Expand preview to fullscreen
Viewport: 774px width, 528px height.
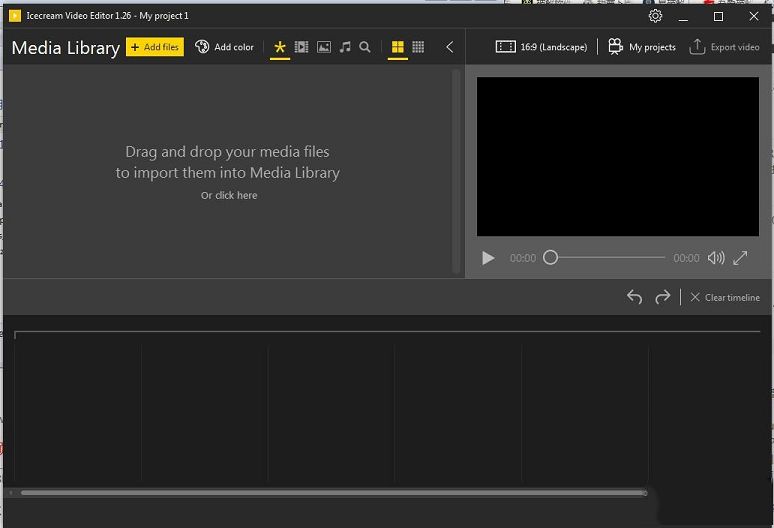point(740,258)
